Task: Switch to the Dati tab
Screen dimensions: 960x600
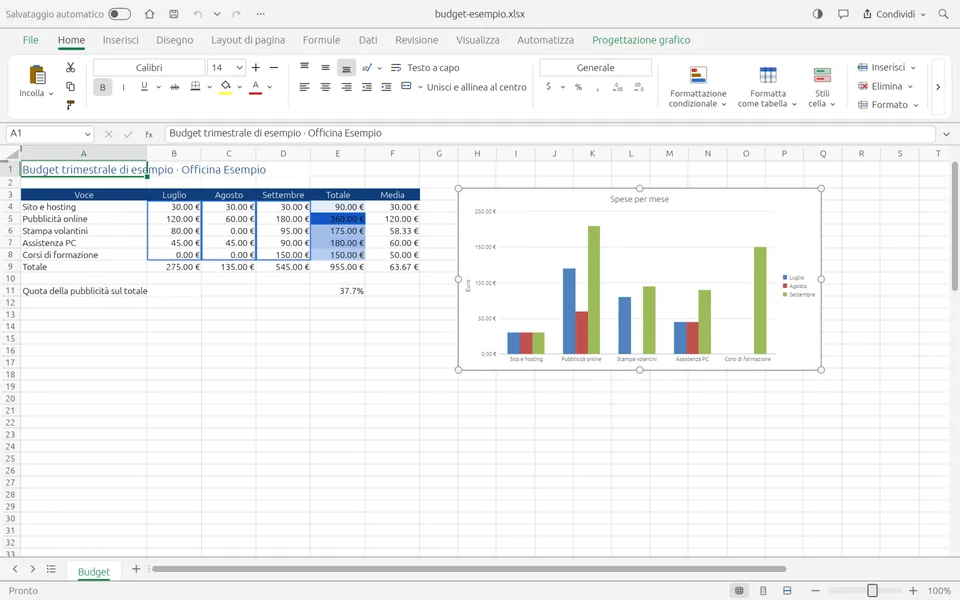Action: [368, 40]
